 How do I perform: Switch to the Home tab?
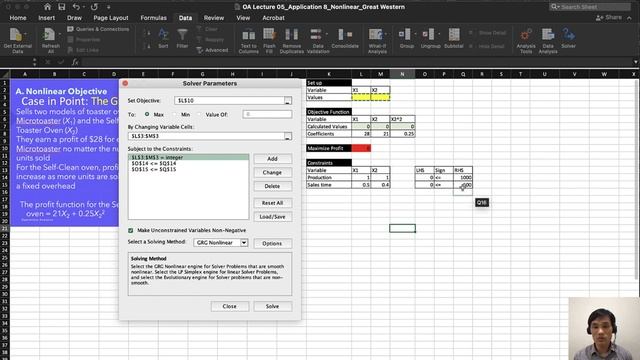(18, 18)
